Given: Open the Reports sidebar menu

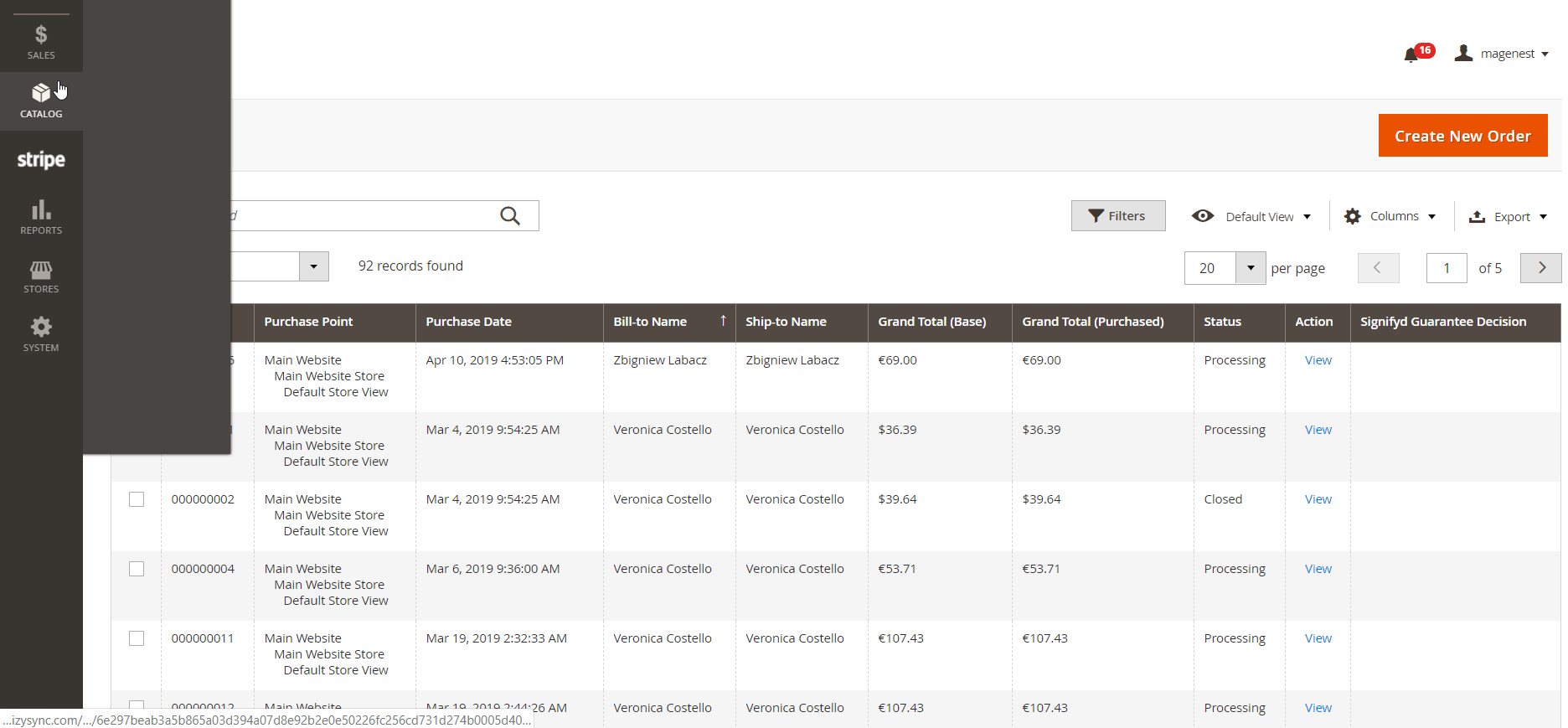Looking at the screenshot, I should coord(41,217).
